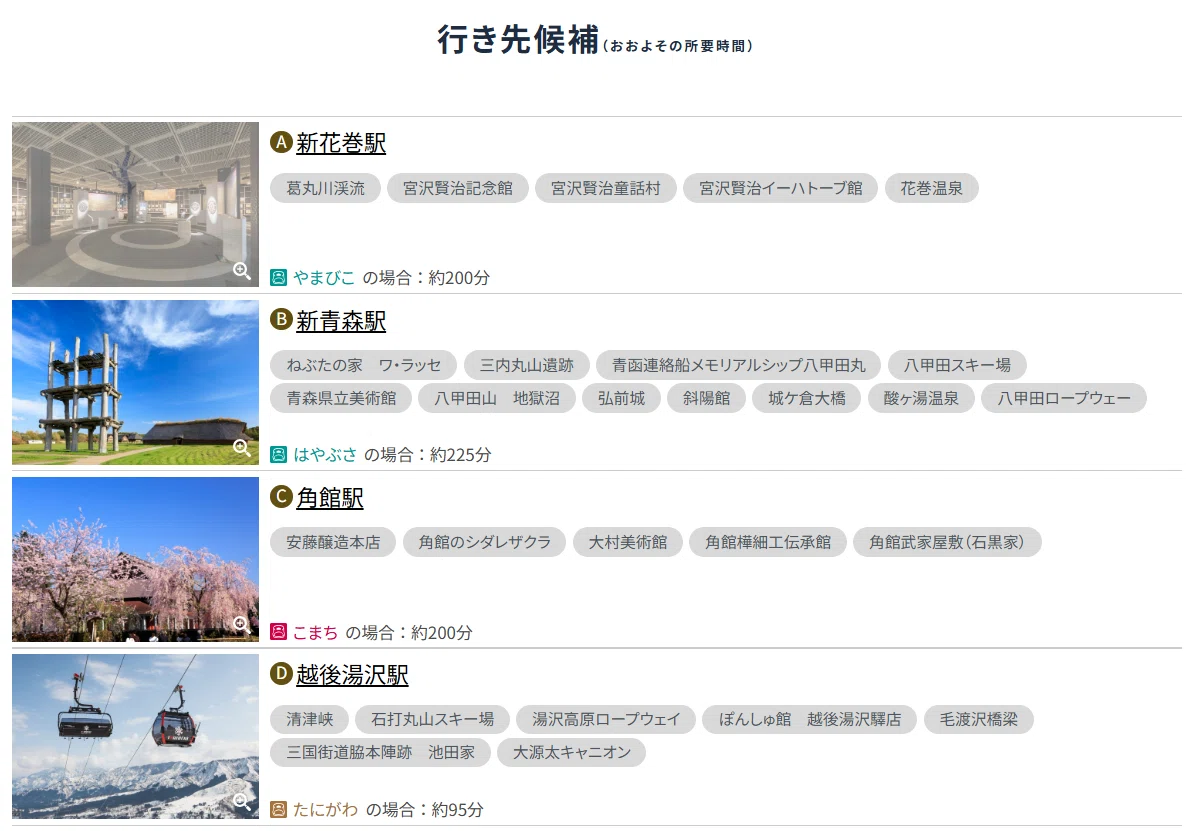The width and height of the screenshot is (1194, 831).
Task: Select the 清津峡 tag
Action: (310, 719)
